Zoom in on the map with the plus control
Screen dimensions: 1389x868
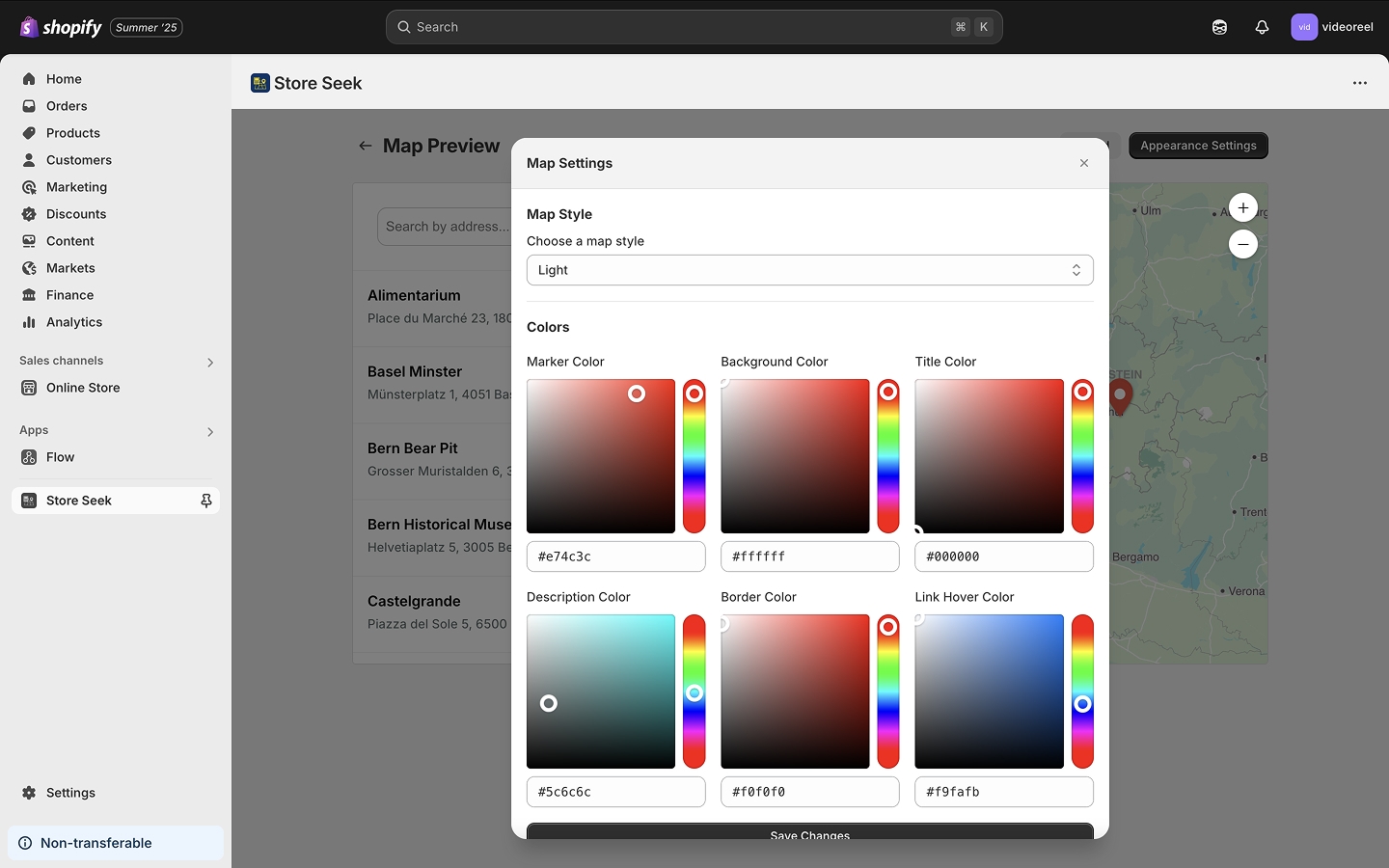1242,207
